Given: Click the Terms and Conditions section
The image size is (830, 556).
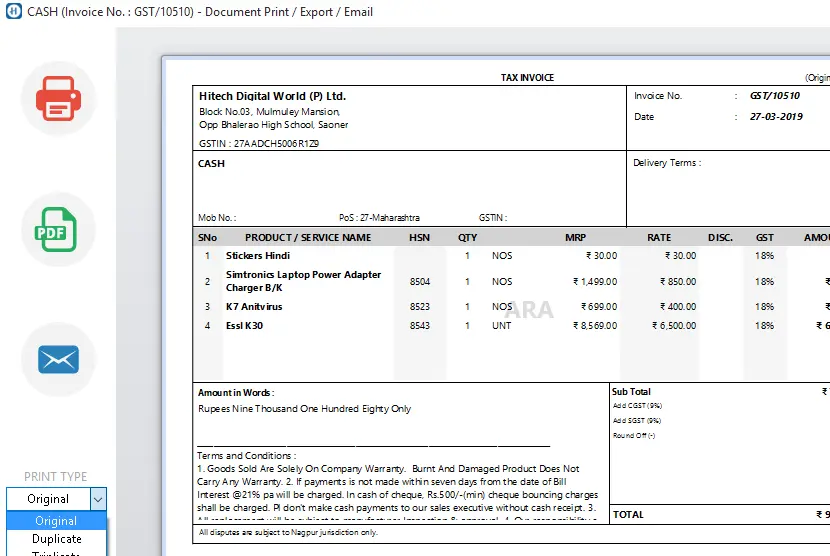Looking at the screenshot, I should coord(244,456).
